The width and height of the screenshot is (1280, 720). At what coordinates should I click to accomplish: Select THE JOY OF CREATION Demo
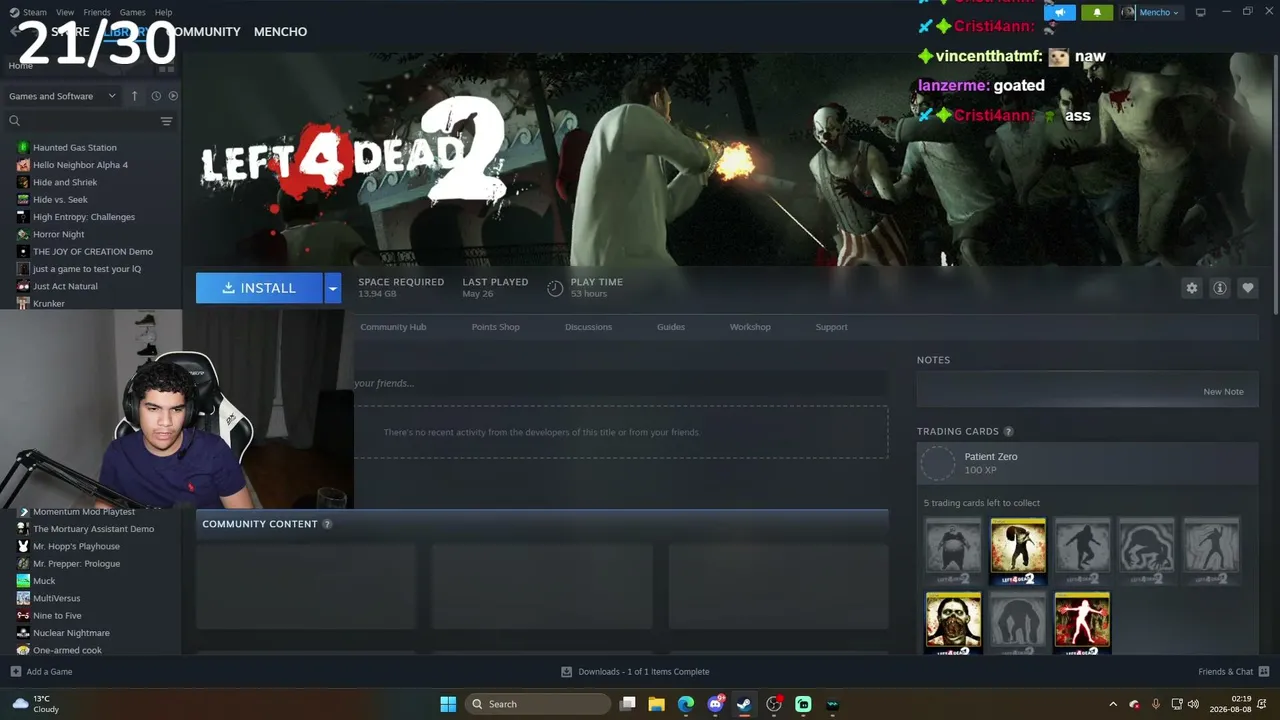95,251
